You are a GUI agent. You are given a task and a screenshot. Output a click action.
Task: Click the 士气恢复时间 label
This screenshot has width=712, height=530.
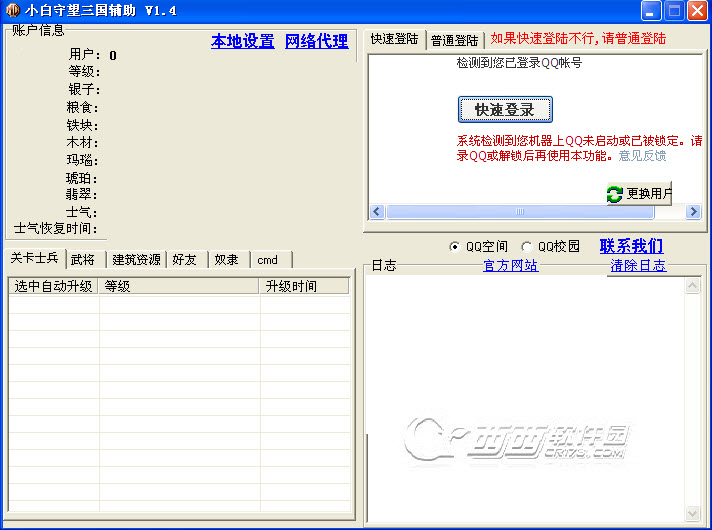pos(55,228)
